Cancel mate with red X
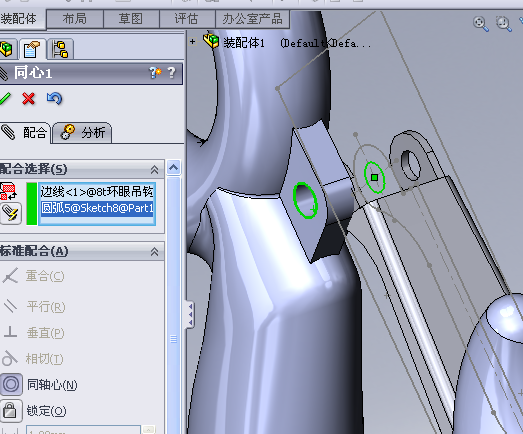This screenshot has width=523, height=434. [x=28, y=99]
